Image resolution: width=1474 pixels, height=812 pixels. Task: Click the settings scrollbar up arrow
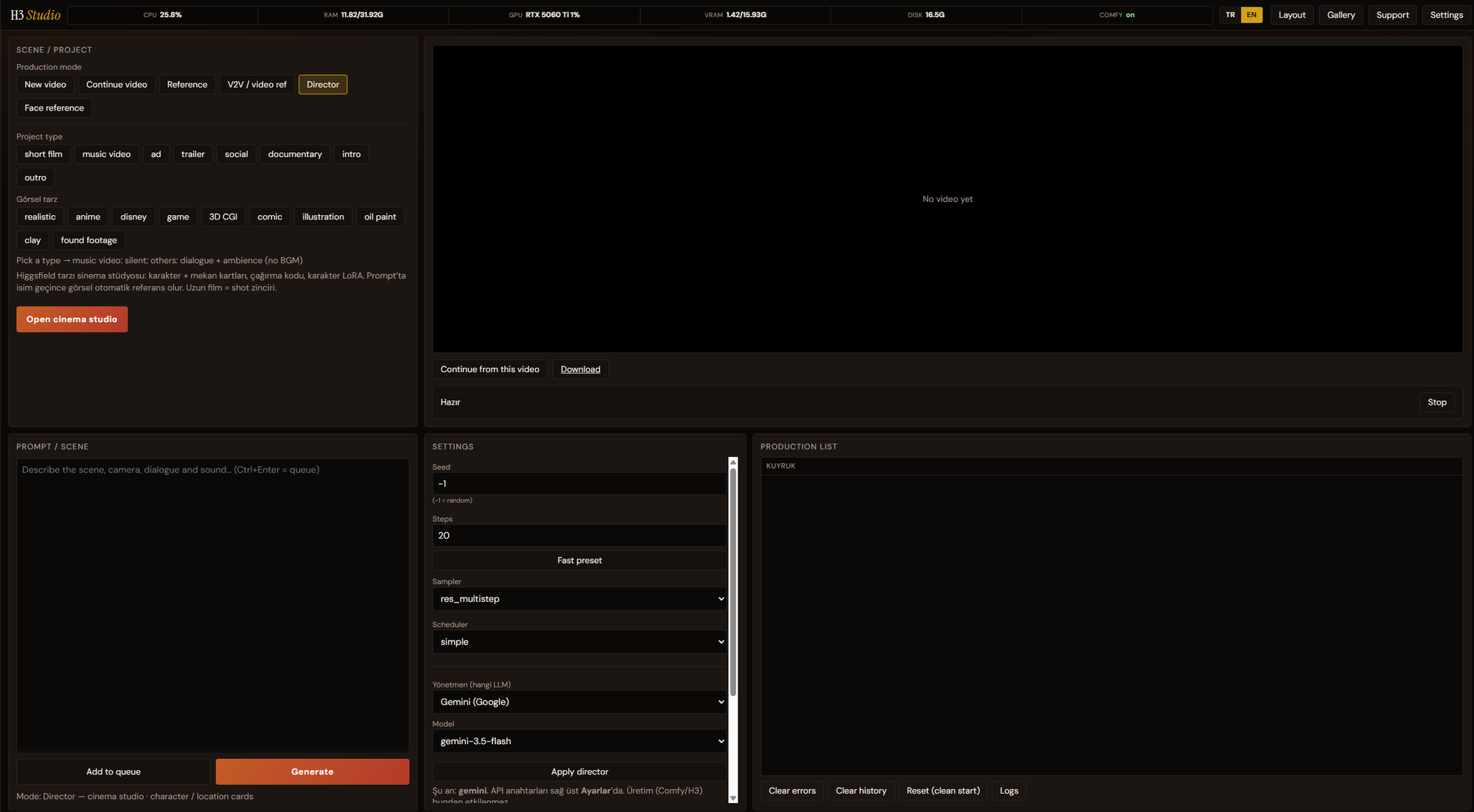(x=733, y=462)
